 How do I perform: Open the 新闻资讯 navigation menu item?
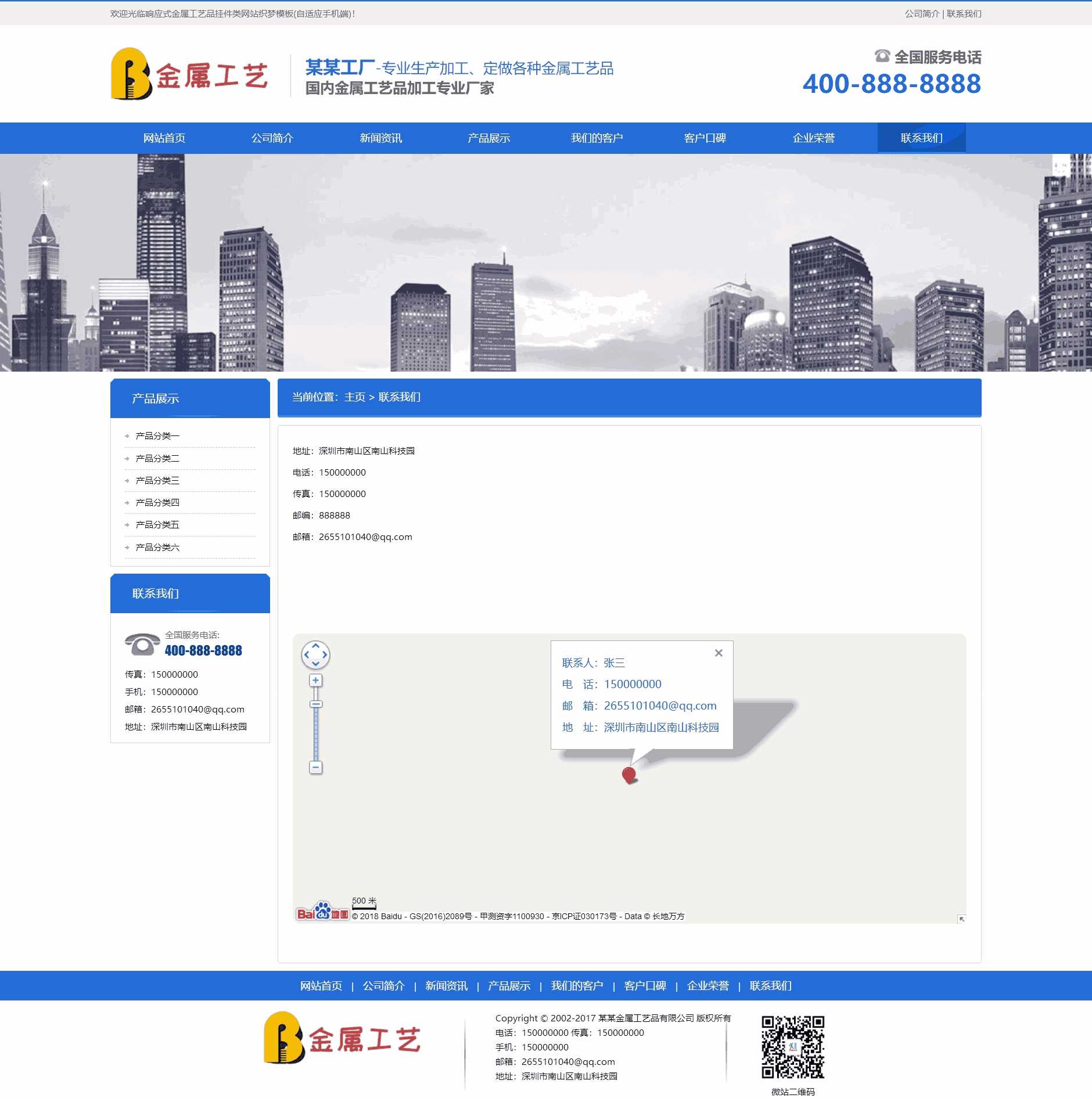[381, 138]
